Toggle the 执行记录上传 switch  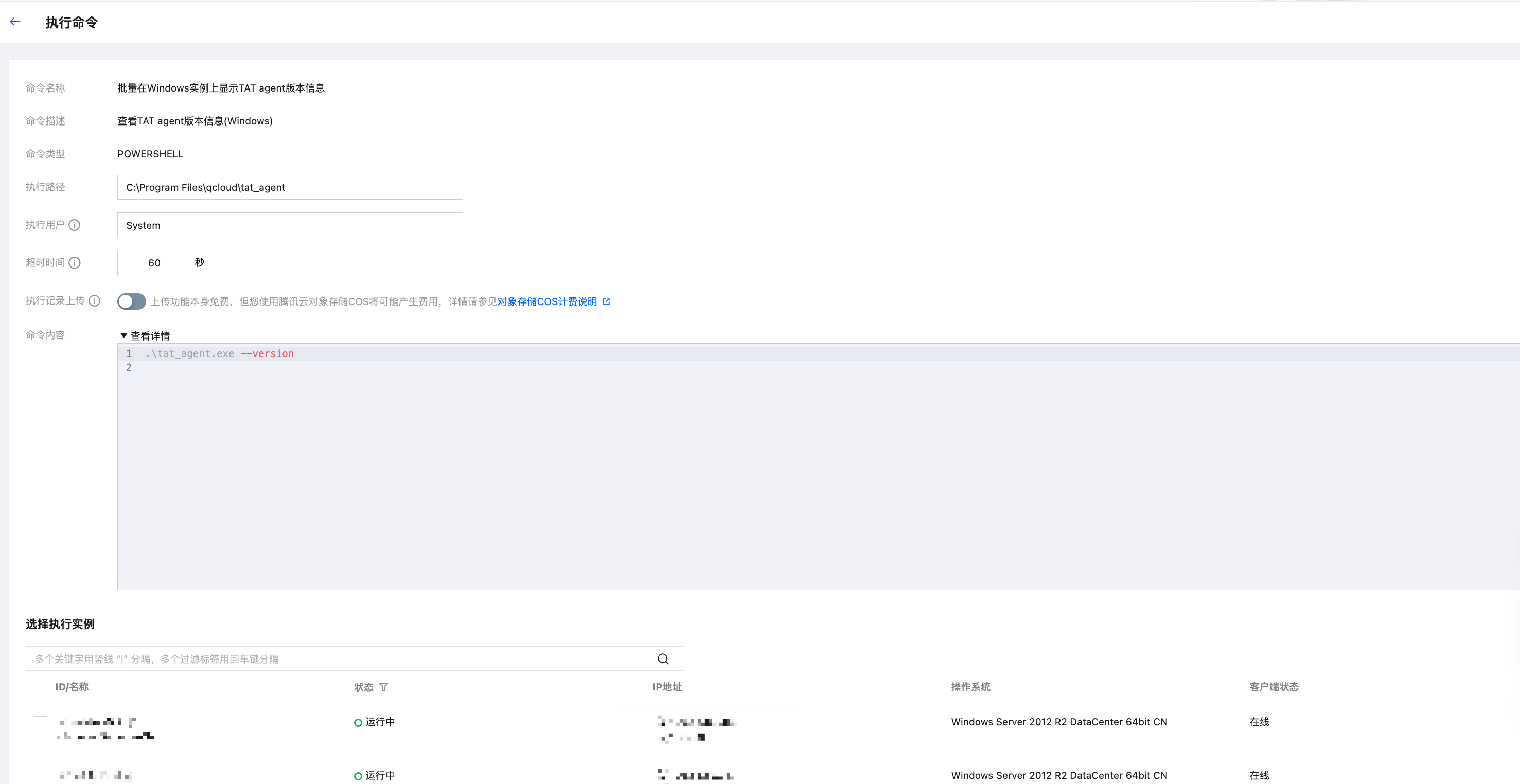pos(132,301)
